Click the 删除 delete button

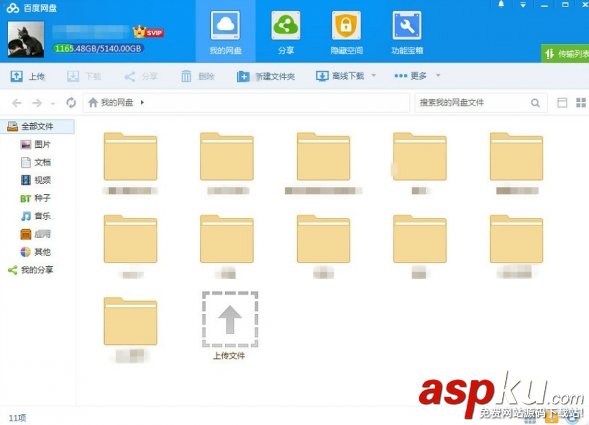(x=198, y=76)
